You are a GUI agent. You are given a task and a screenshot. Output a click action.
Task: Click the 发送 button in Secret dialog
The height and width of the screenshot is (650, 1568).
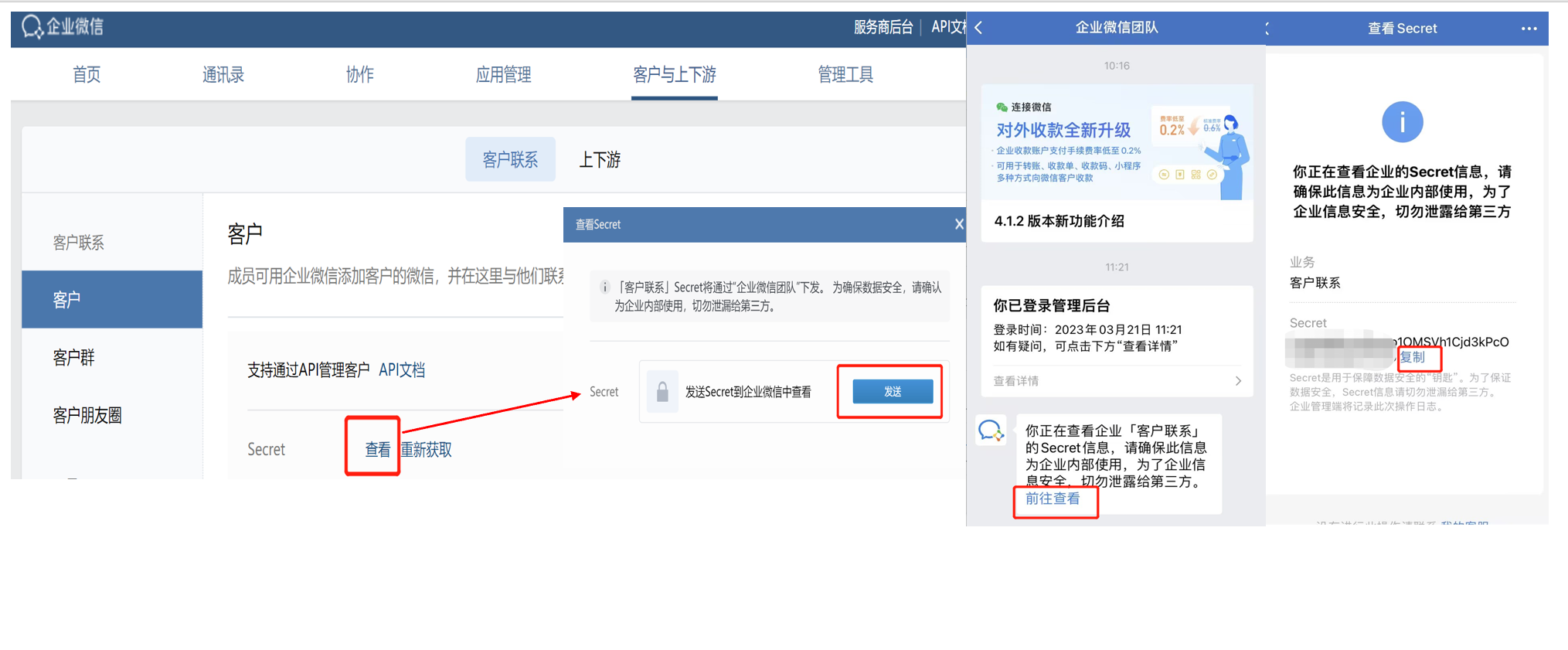pos(893,392)
